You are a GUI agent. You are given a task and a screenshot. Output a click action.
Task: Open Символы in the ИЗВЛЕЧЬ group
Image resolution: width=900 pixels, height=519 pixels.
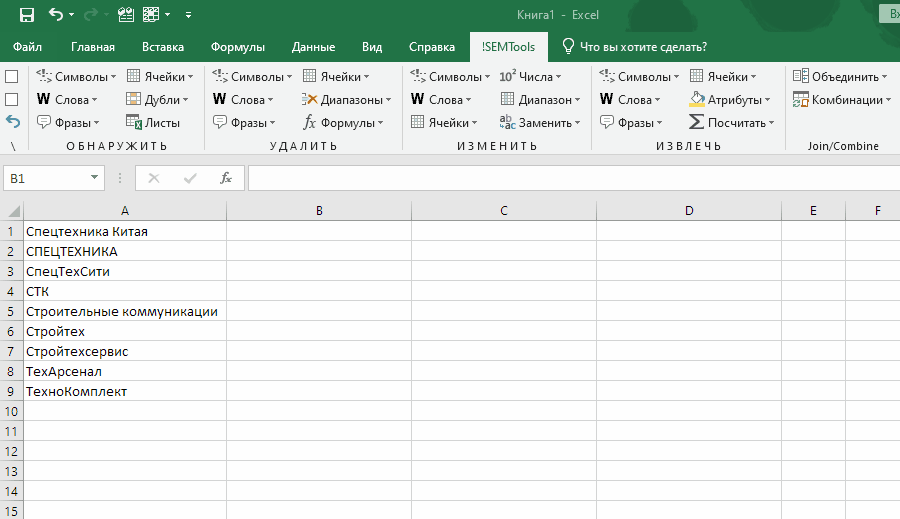click(x=639, y=76)
